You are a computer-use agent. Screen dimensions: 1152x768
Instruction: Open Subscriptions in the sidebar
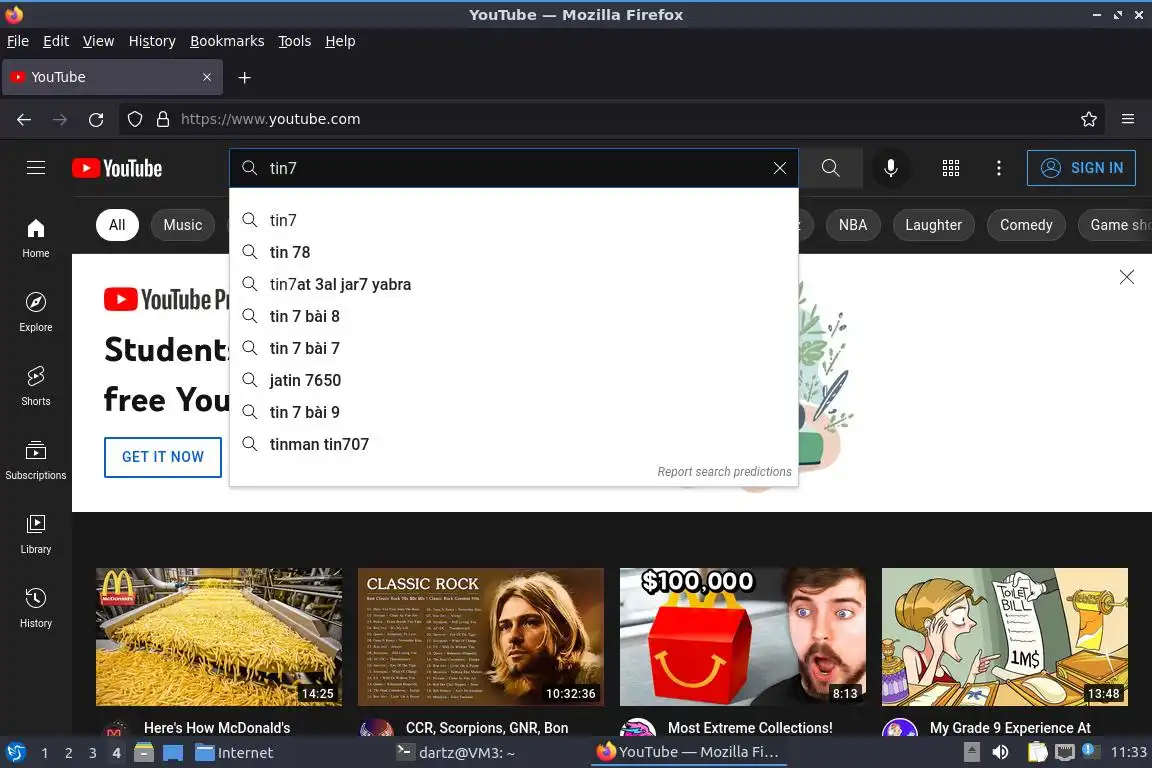pyautogui.click(x=36, y=461)
